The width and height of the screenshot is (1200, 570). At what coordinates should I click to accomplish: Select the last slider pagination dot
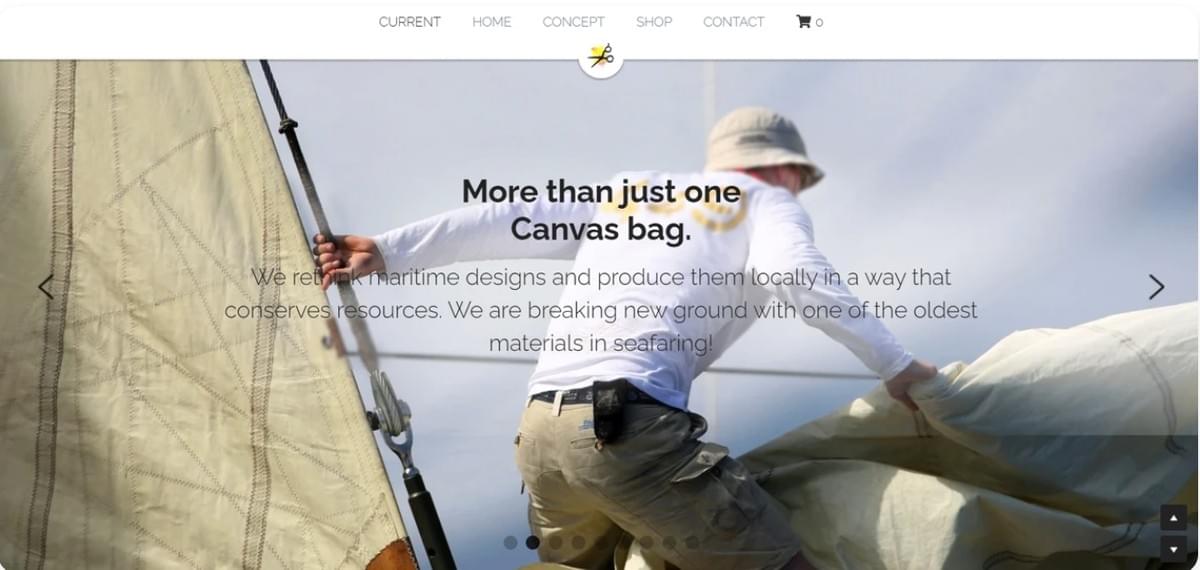click(692, 542)
